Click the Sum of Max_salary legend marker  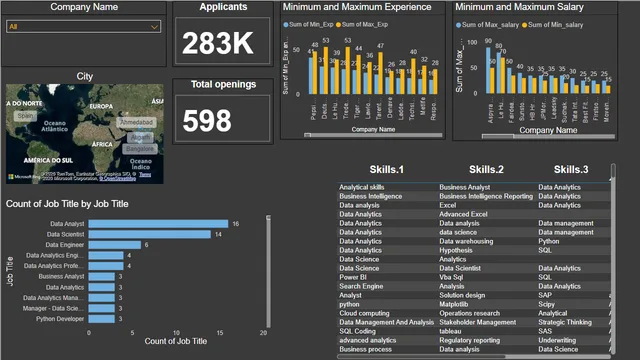tap(458, 25)
